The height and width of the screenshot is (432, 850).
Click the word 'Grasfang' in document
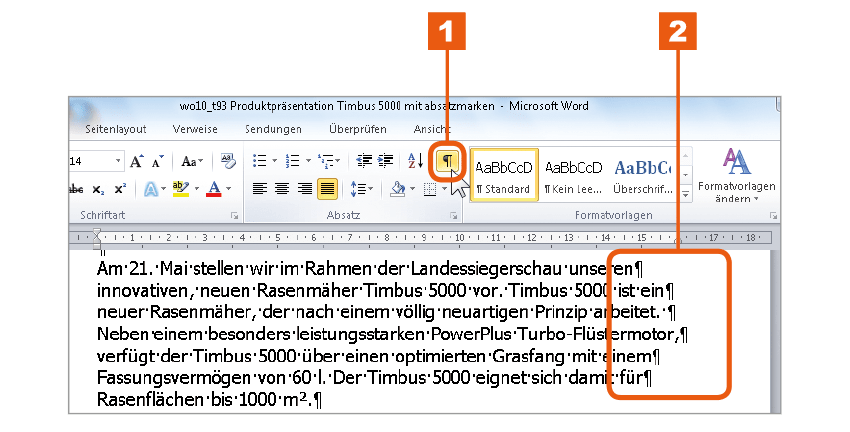[526, 356]
